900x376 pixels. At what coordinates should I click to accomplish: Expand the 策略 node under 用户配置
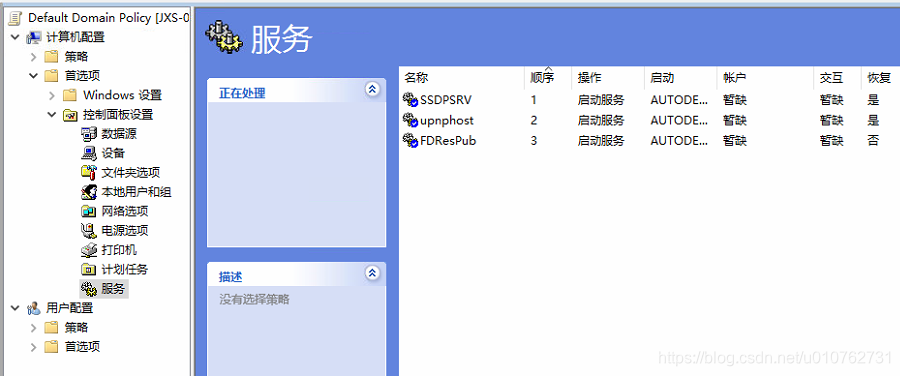coord(33,328)
